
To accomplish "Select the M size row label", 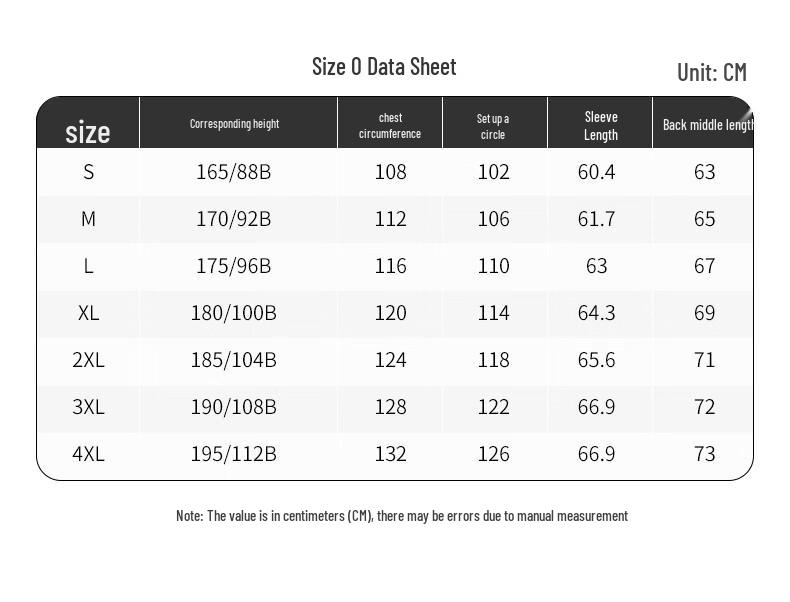I will tap(89, 219).
